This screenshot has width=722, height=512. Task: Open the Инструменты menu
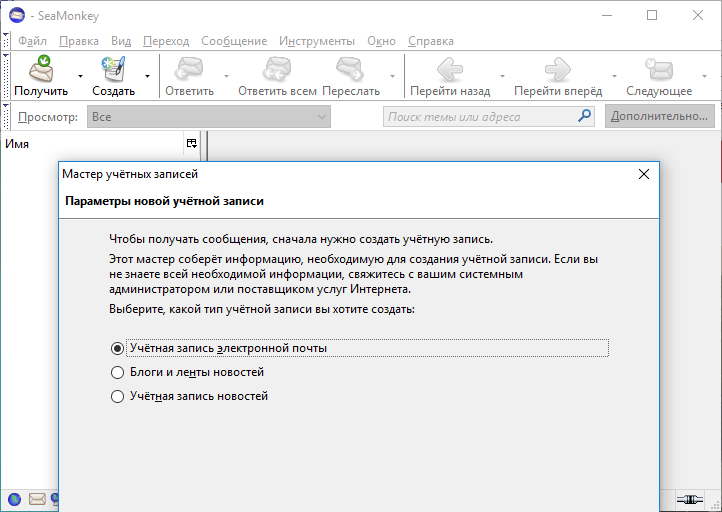click(x=317, y=41)
